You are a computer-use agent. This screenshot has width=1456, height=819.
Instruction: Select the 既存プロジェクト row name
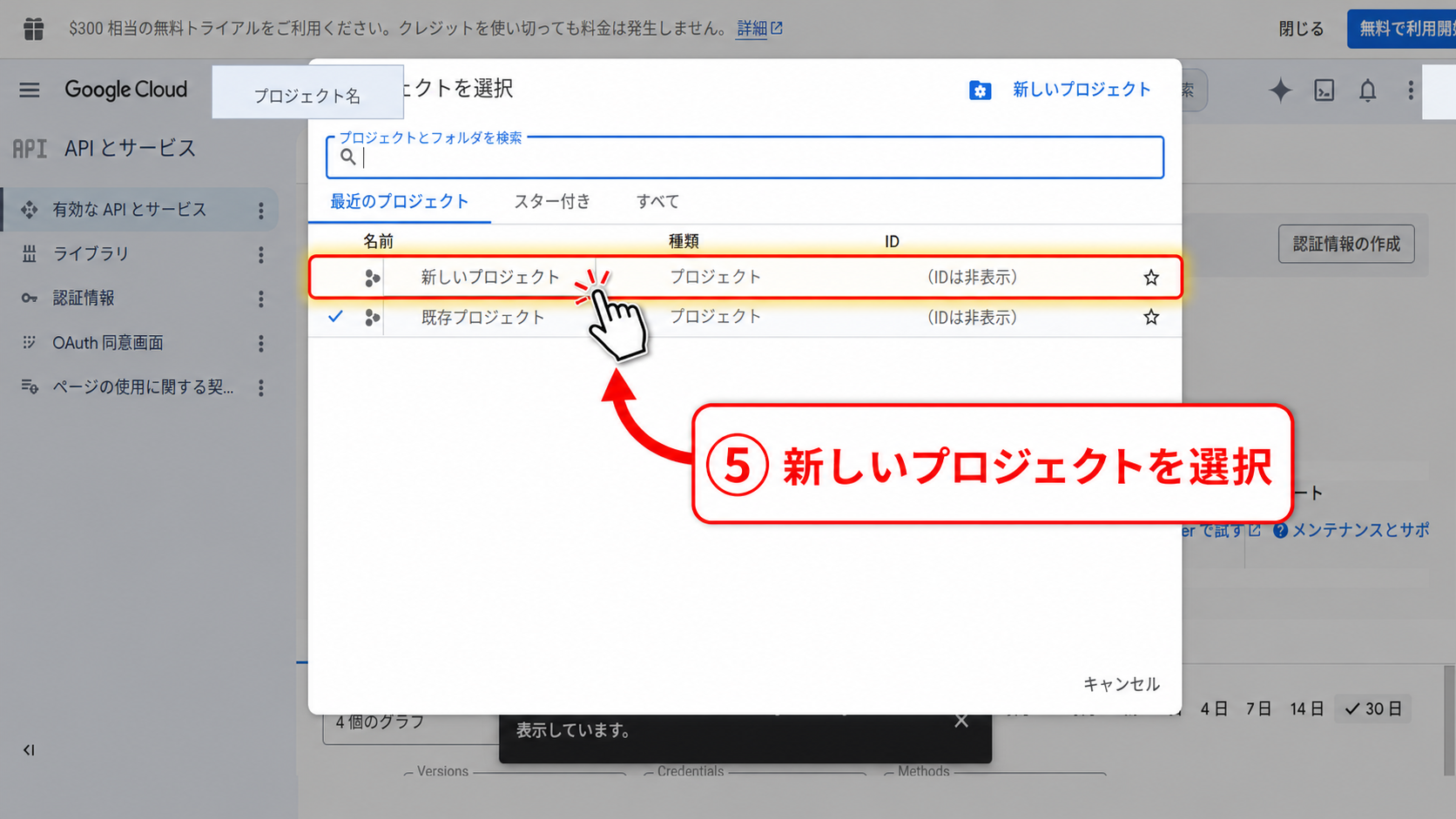point(482,318)
